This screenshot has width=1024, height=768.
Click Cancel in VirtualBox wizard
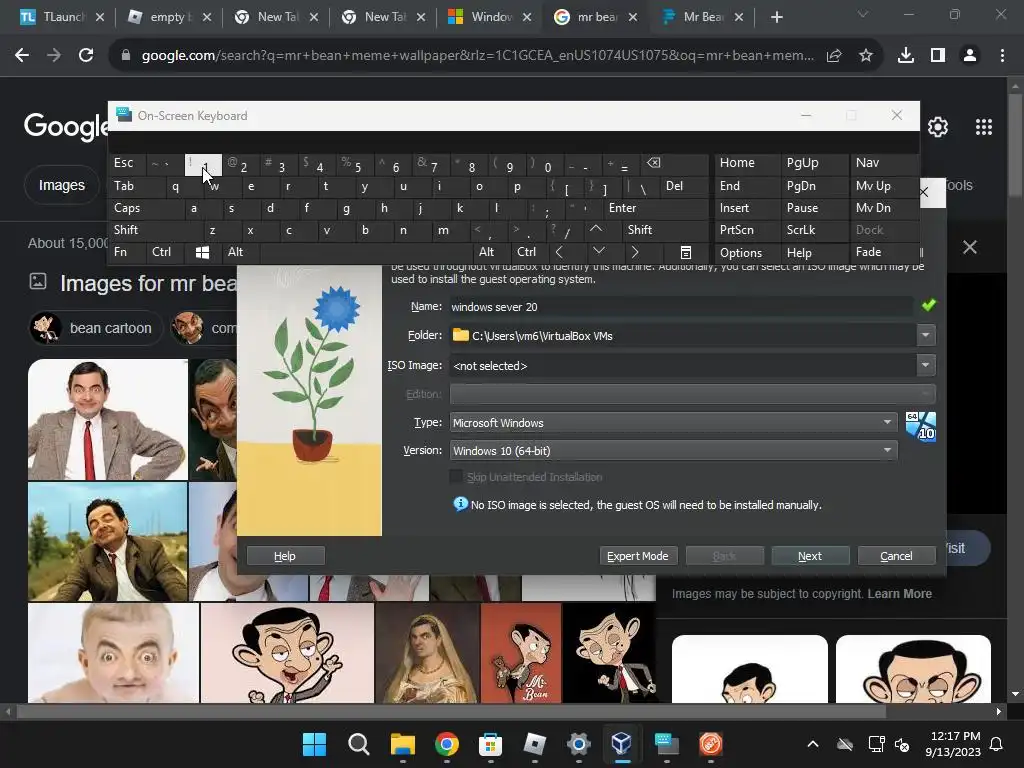tap(896, 556)
